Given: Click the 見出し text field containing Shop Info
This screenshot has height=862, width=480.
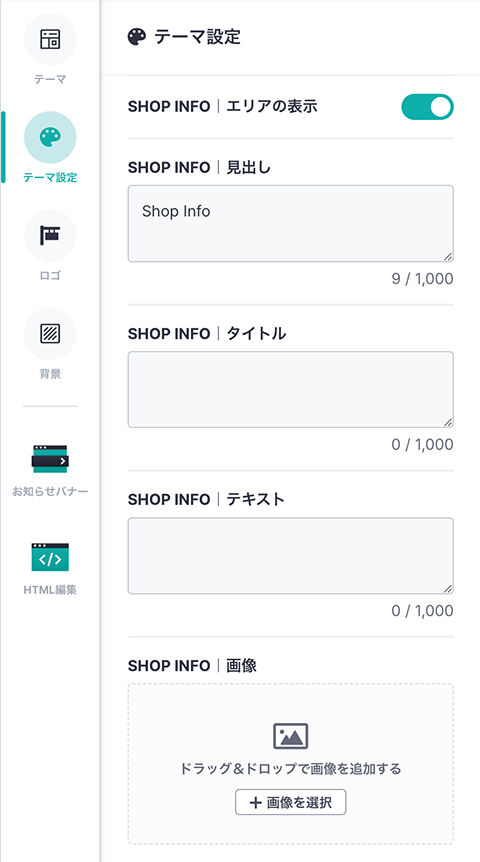Looking at the screenshot, I should [x=291, y=223].
